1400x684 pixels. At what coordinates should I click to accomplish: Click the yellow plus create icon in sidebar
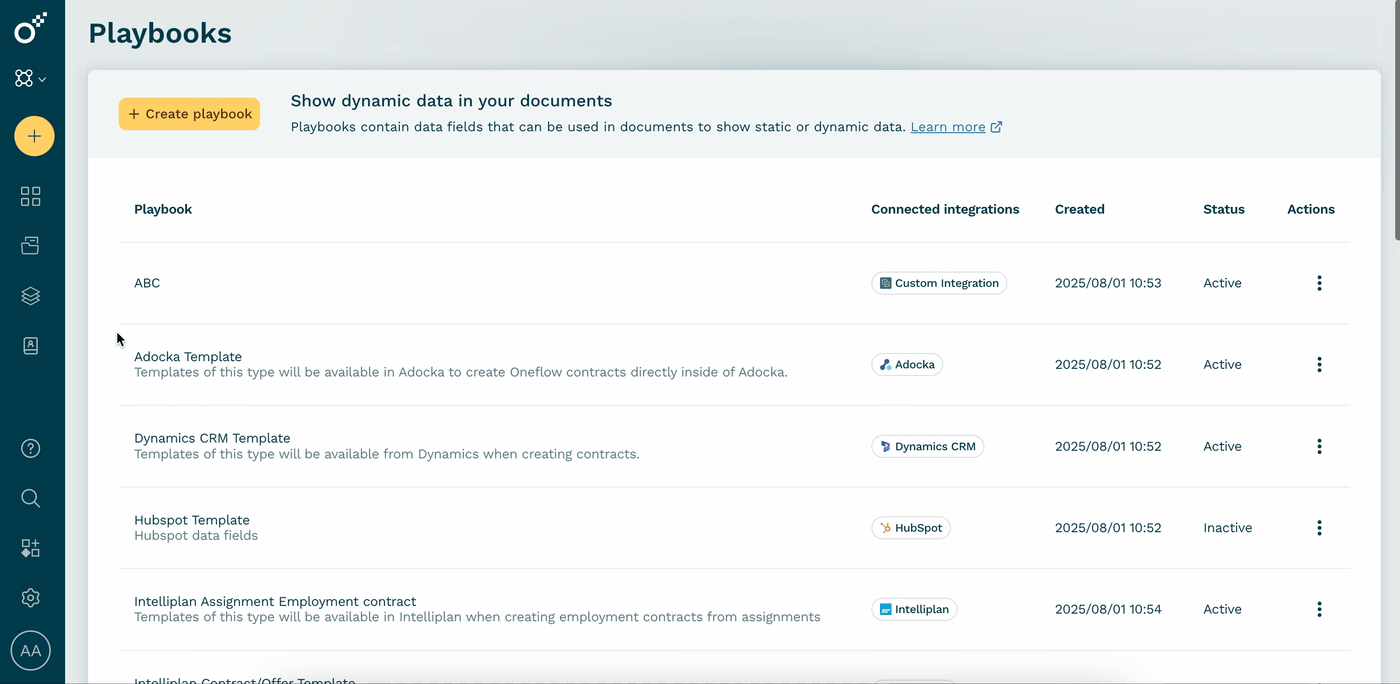pos(34,135)
